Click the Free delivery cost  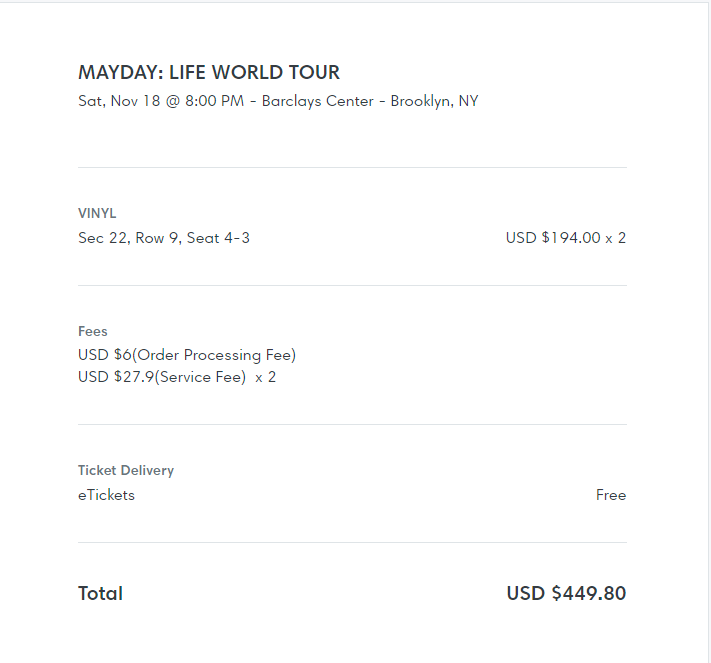(x=611, y=495)
